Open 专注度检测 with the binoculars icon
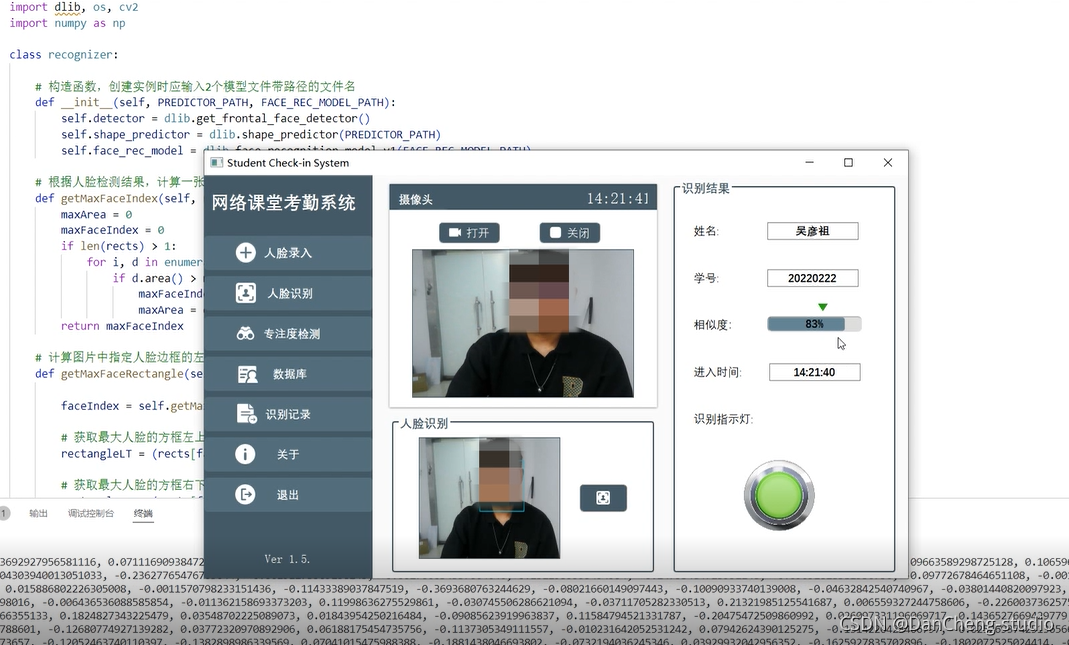This screenshot has width=1069, height=645. [245, 334]
